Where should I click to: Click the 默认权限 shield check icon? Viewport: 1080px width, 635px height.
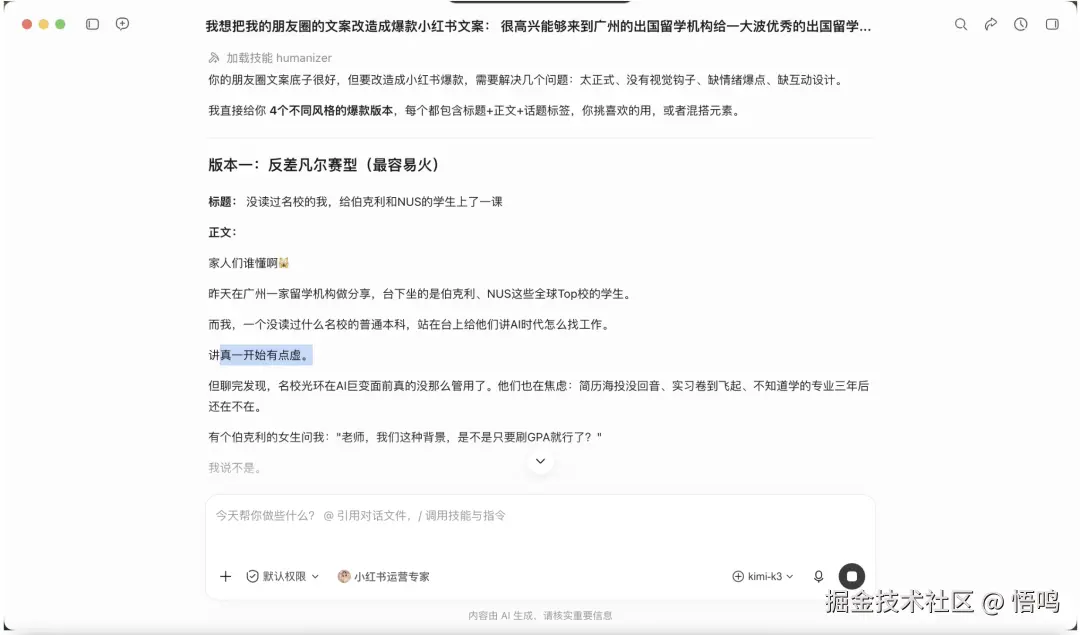pyautogui.click(x=252, y=576)
